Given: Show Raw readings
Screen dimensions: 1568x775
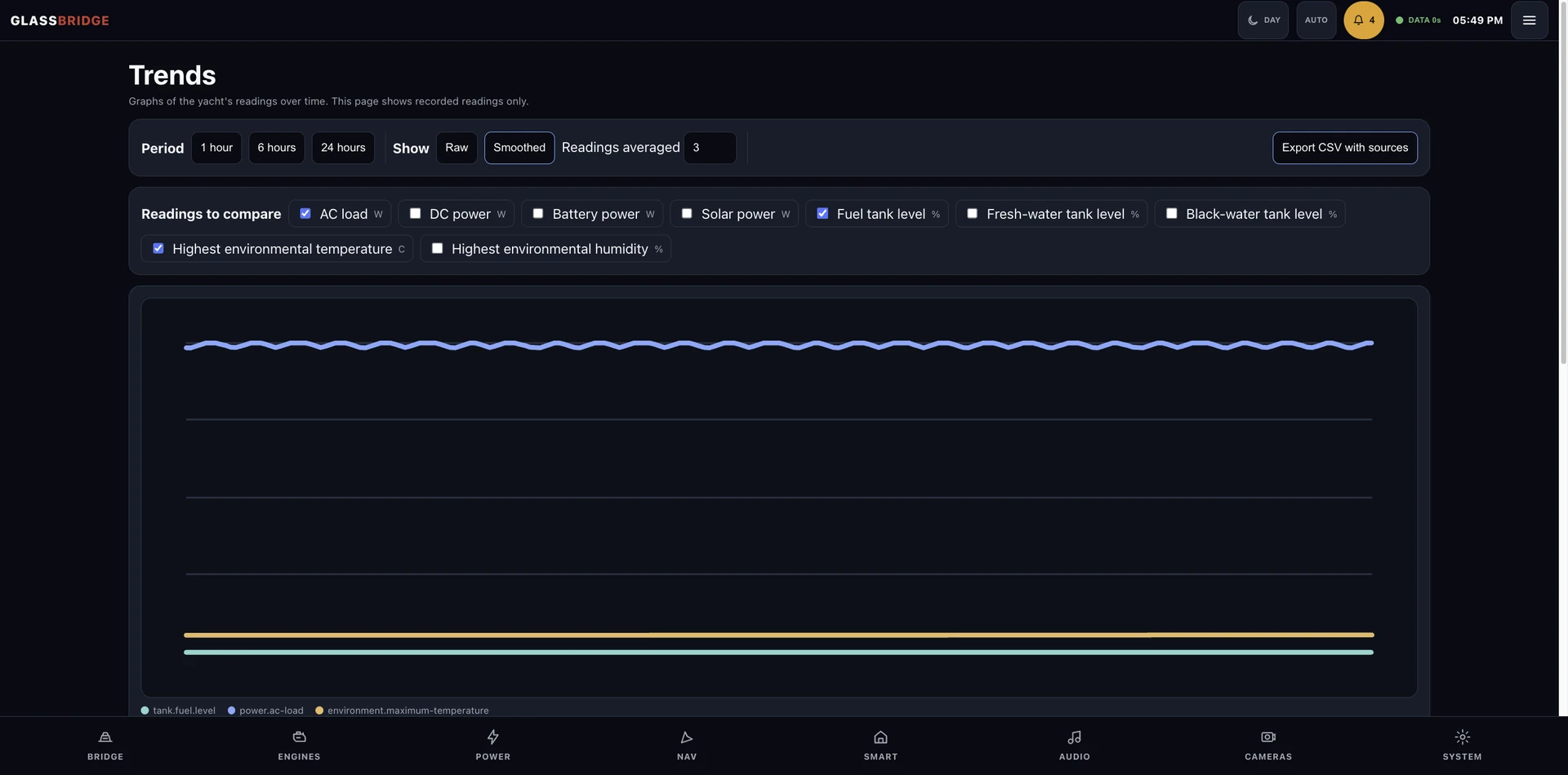Looking at the screenshot, I should coord(457,148).
